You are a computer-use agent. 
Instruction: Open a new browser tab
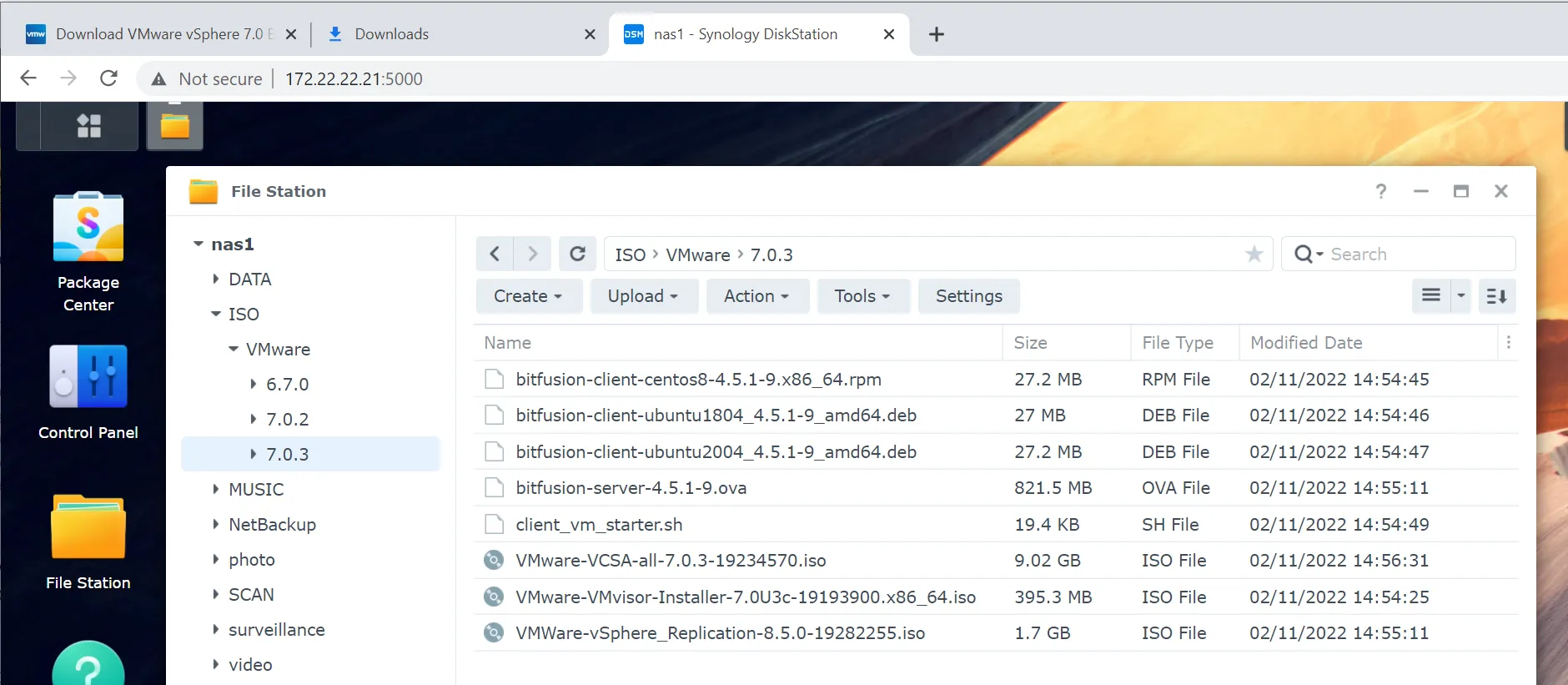point(937,34)
